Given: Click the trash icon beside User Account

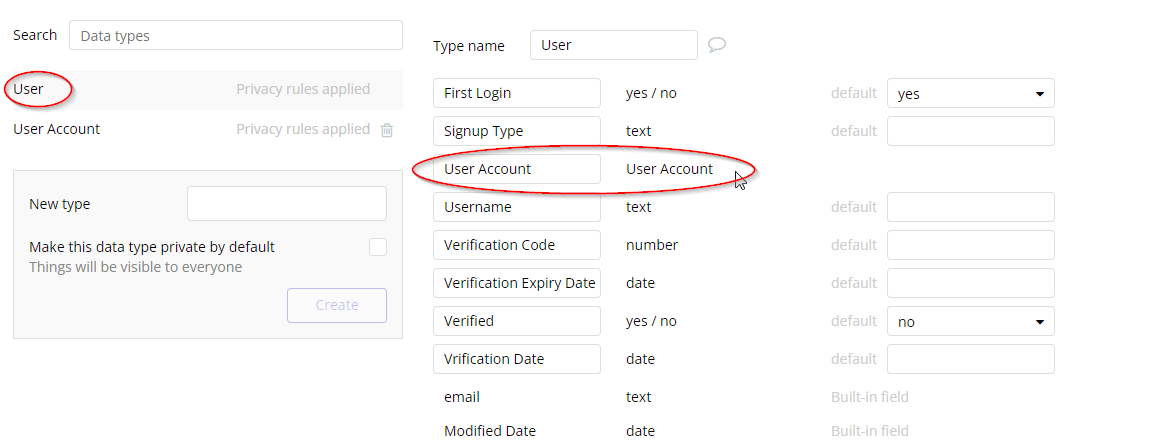Looking at the screenshot, I should tap(387, 130).
